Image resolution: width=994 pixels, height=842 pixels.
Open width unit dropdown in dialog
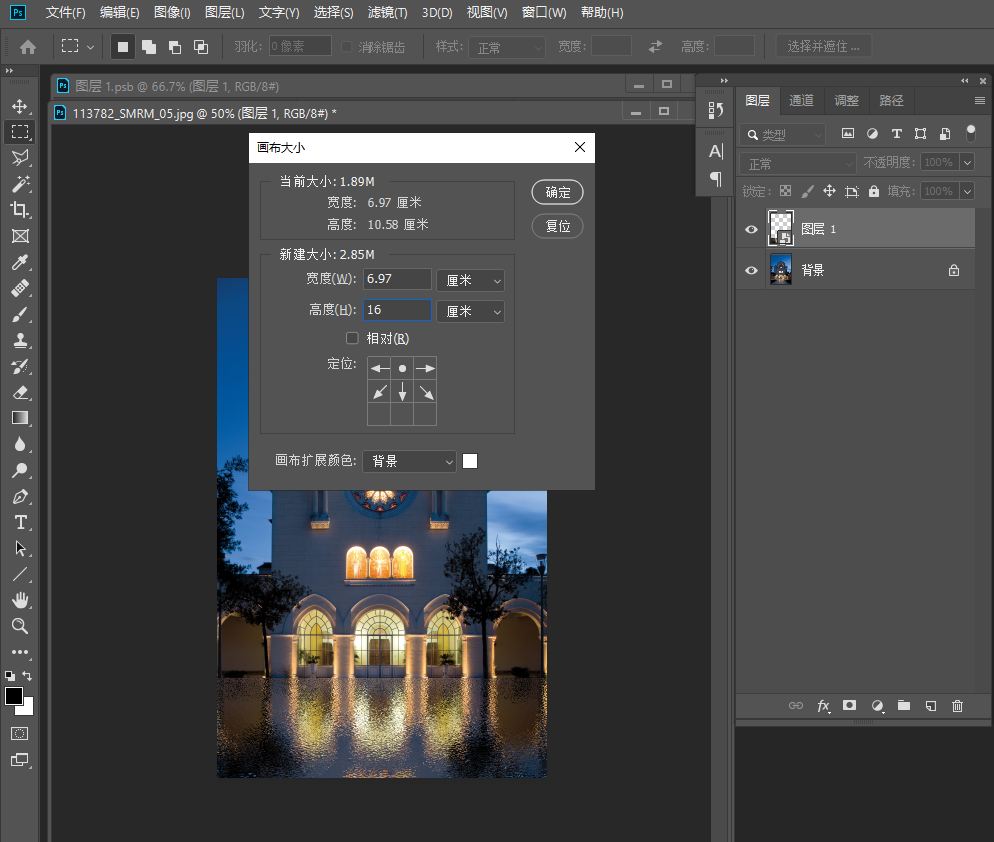pyautogui.click(x=470, y=280)
